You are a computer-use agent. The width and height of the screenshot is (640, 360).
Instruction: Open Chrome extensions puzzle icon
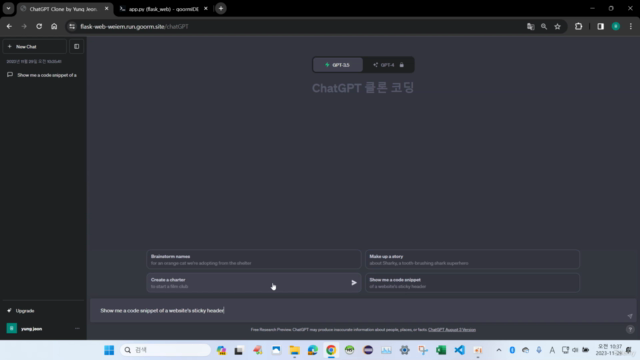578,27
